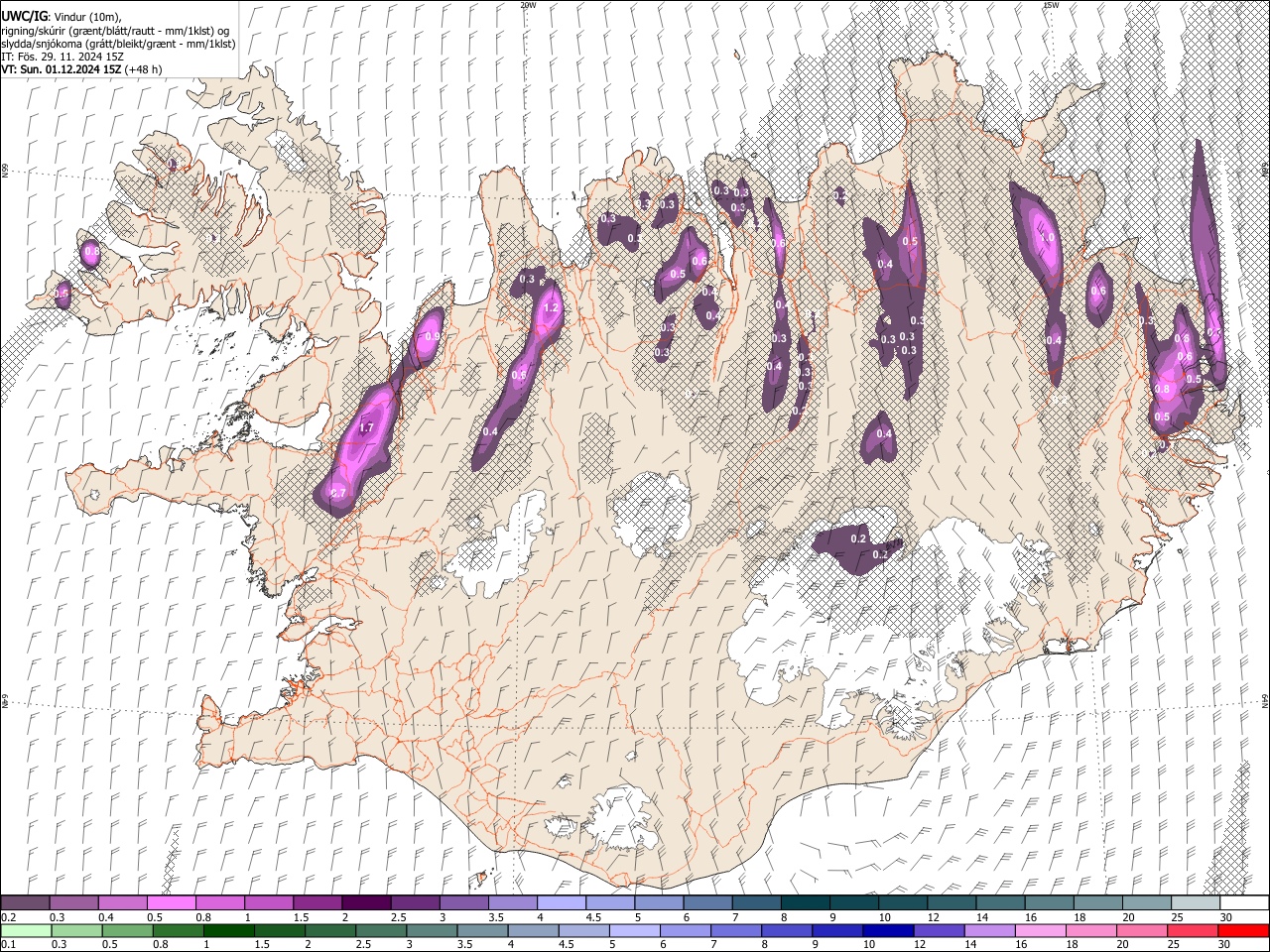Click the '1.2' precipitation value on the map
This screenshot has height=952, width=1270.
(x=553, y=307)
